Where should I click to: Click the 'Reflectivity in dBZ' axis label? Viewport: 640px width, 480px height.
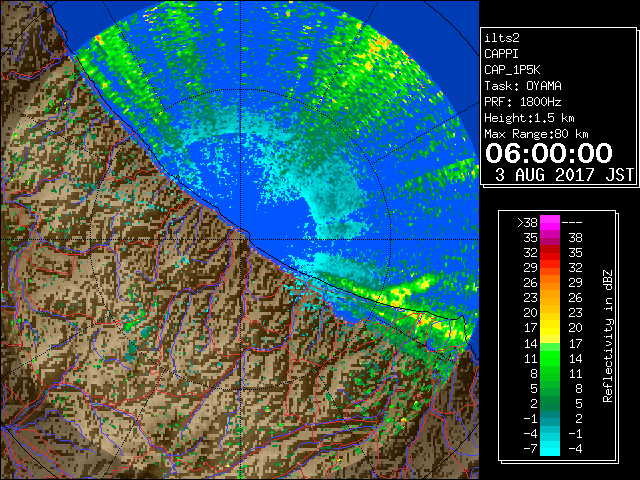click(x=608, y=336)
